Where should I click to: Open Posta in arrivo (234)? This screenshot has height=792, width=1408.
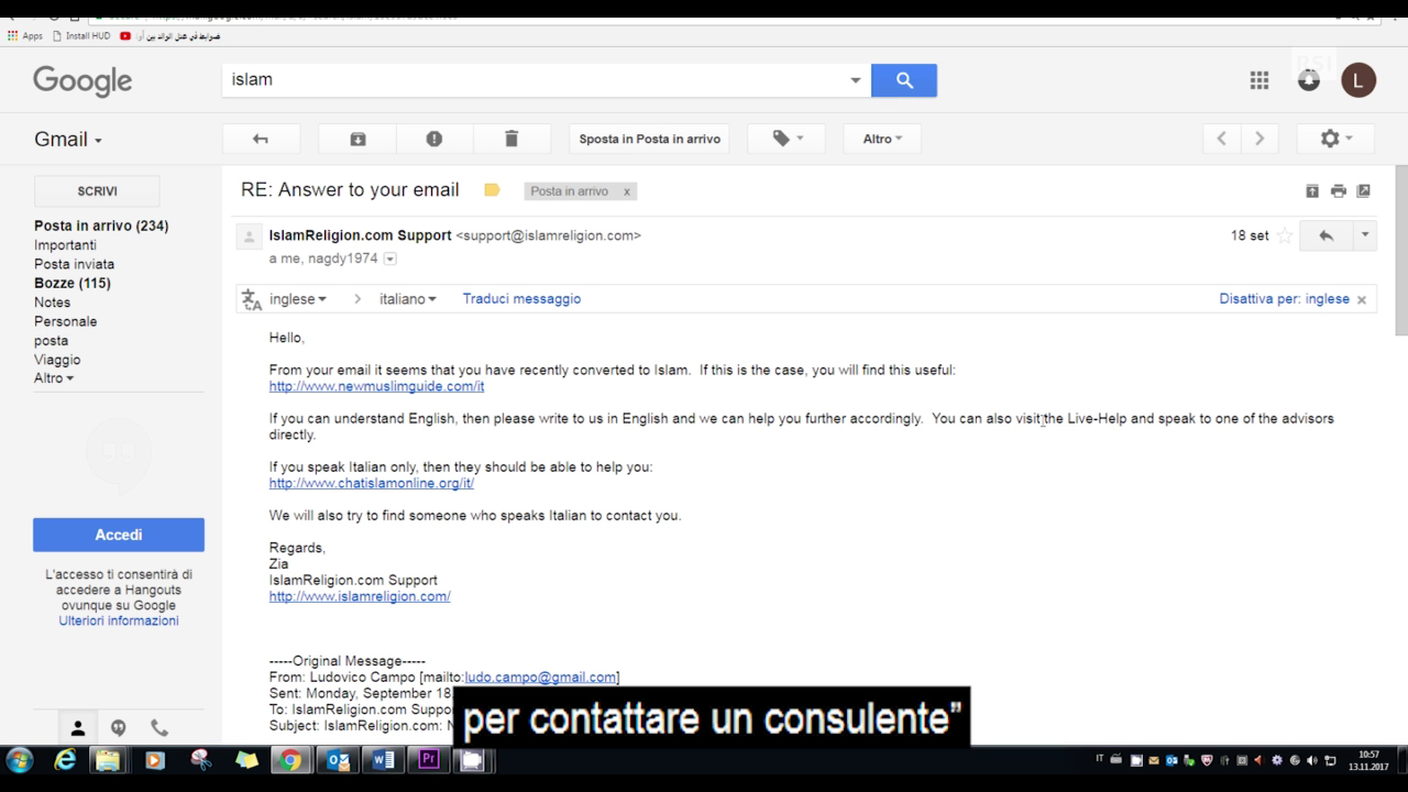pos(101,226)
